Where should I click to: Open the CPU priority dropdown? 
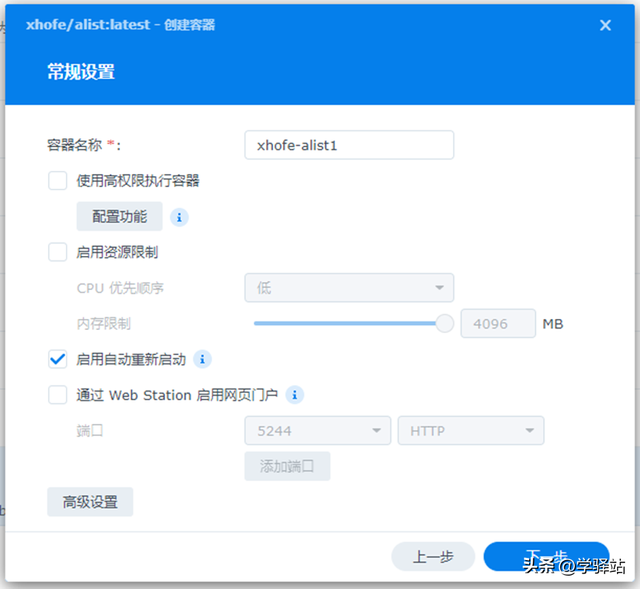point(349,288)
